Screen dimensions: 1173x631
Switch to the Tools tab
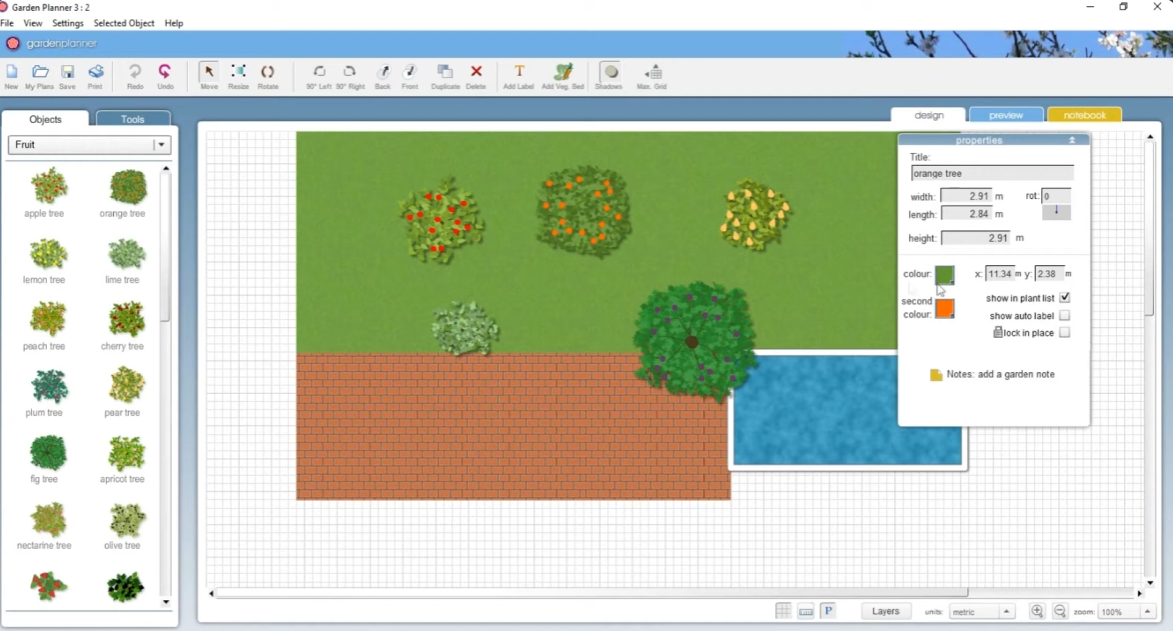(x=132, y=119)
